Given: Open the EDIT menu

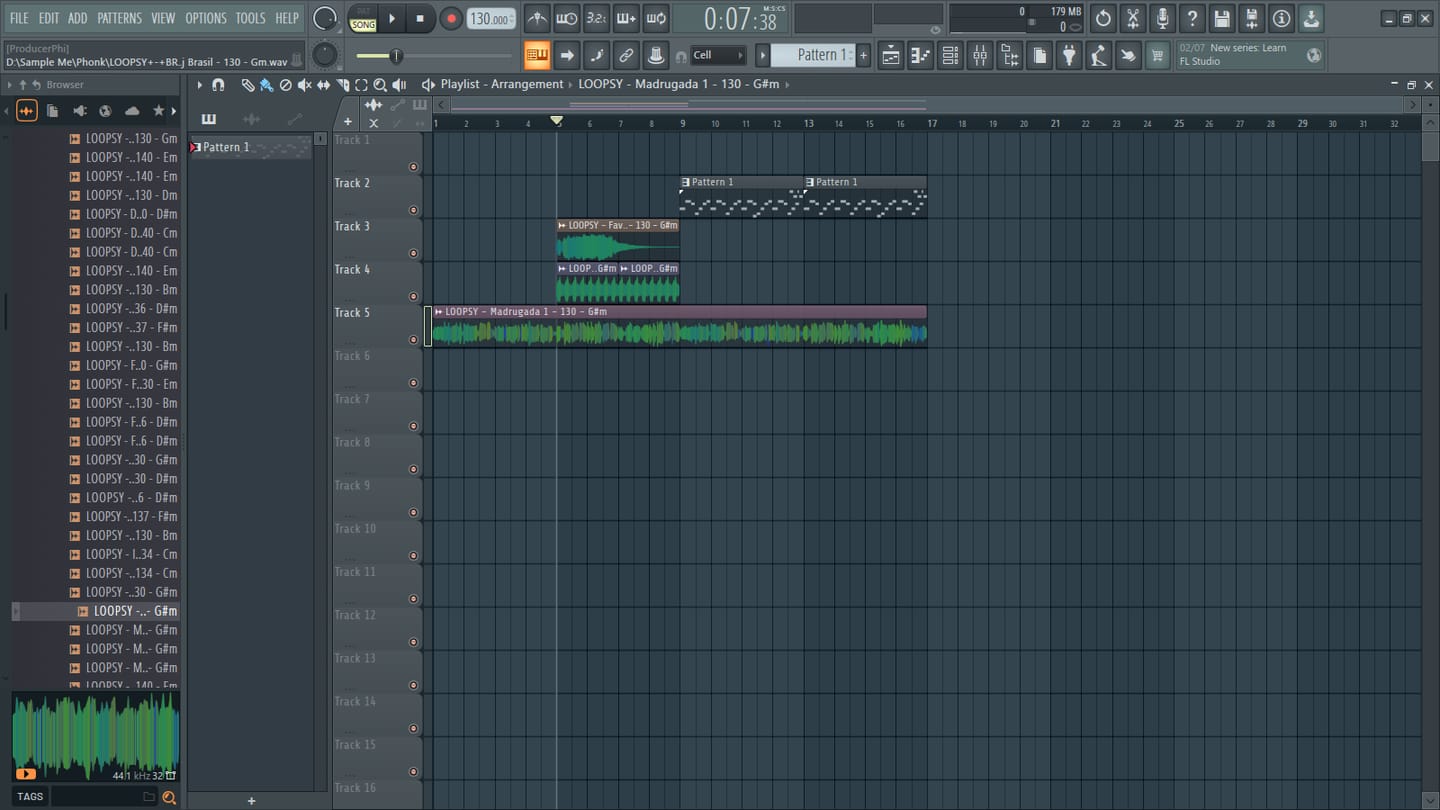Looking at the screenshot, I should (x=49, y=18).
